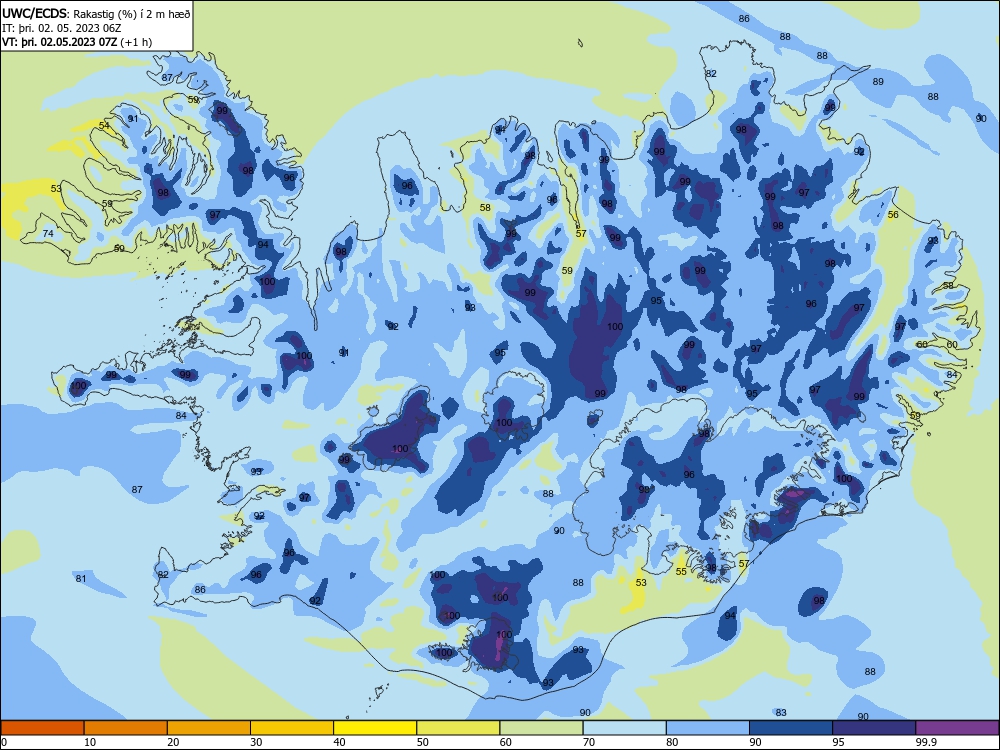
Task: Click the '0' legend tick label
Action: (x=4, y=742)
